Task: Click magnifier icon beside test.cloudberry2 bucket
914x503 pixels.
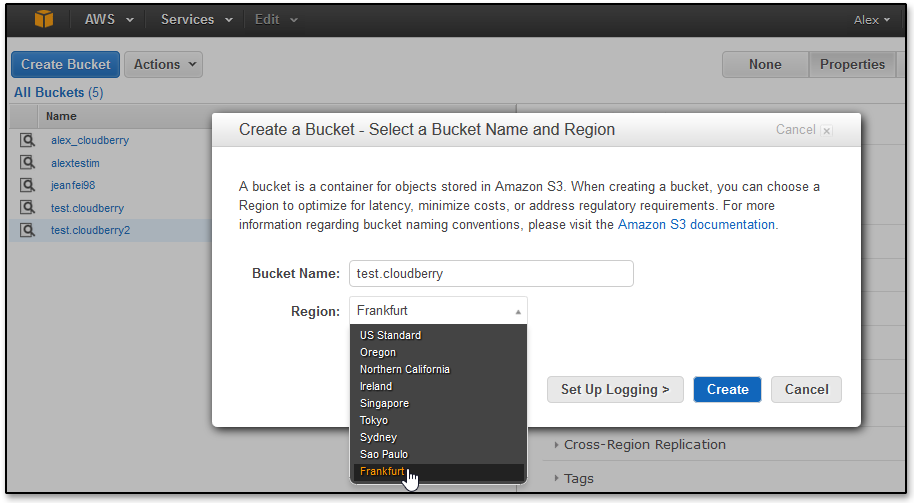Action: [27, 230]
